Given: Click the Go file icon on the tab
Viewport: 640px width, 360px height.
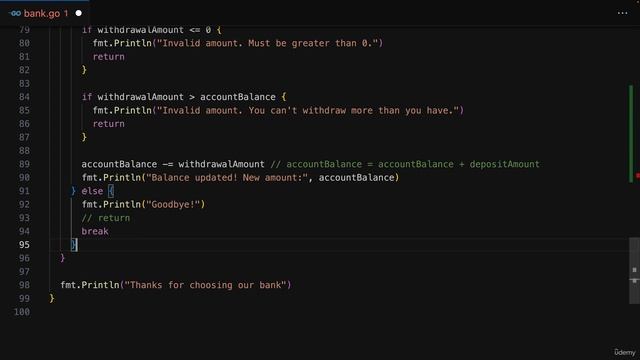Looking at the screenshot, I should [x=15, y=13].
